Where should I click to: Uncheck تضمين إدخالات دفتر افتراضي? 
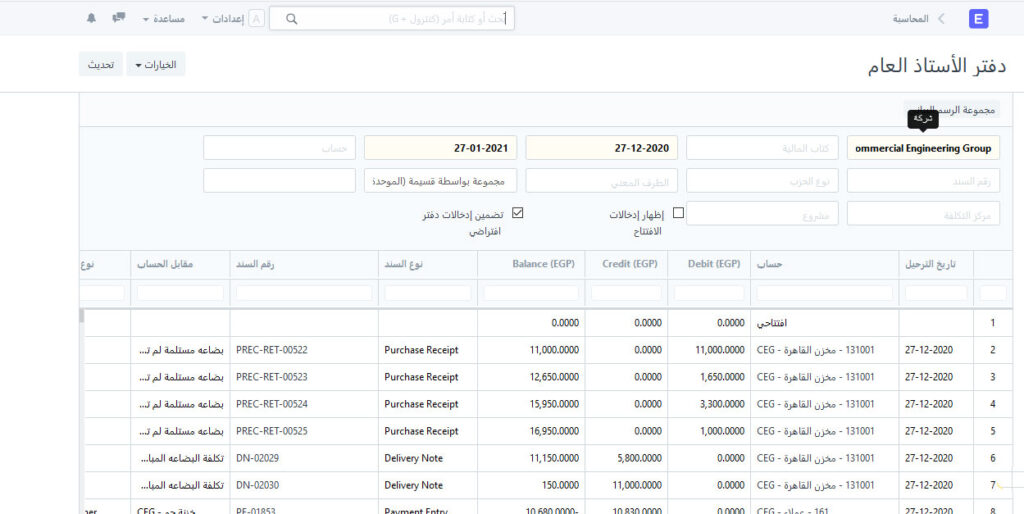[x=518, y=213]
